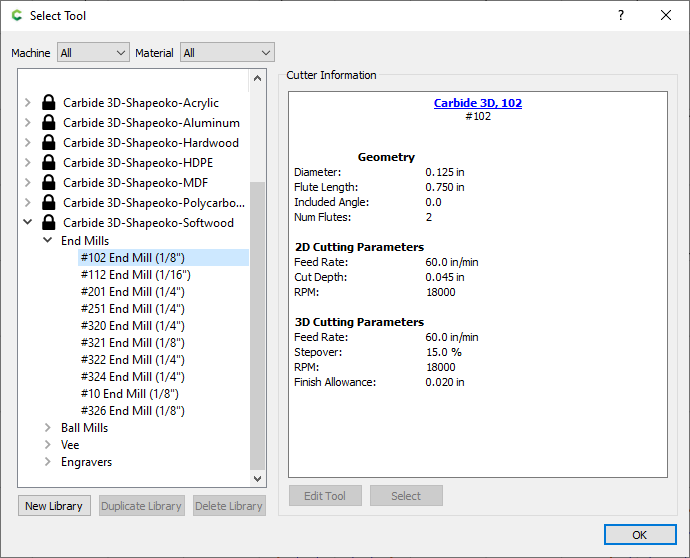Click the Carbide 3D-Shapeoko-Softwood library name
Viewport: 690px width, 558px height.
[148, 223]
